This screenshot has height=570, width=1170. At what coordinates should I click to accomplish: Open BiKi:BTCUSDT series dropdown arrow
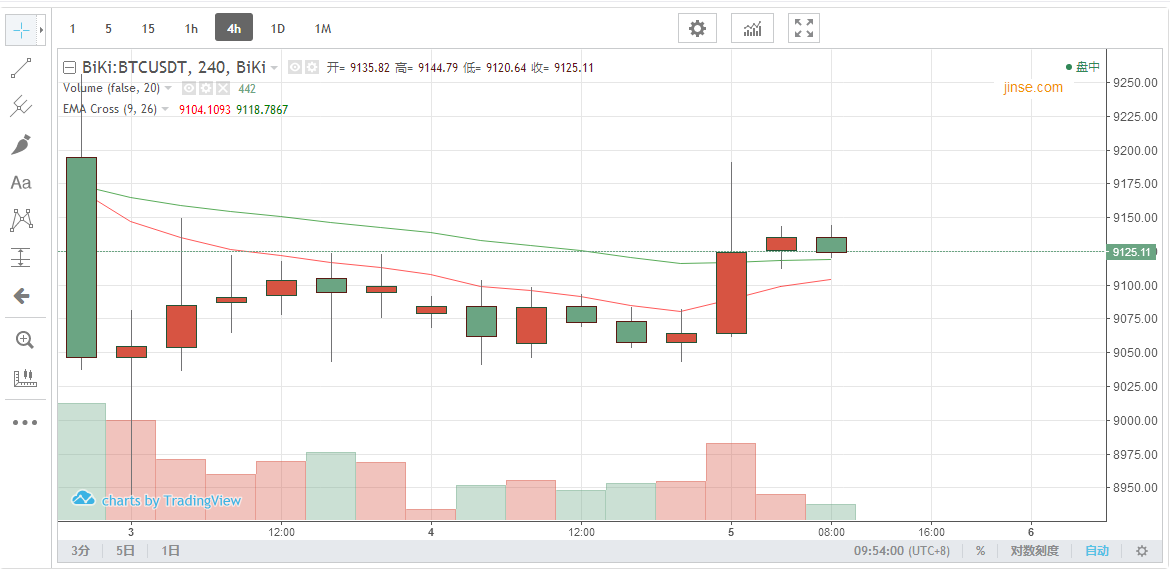tap(275, 68)
